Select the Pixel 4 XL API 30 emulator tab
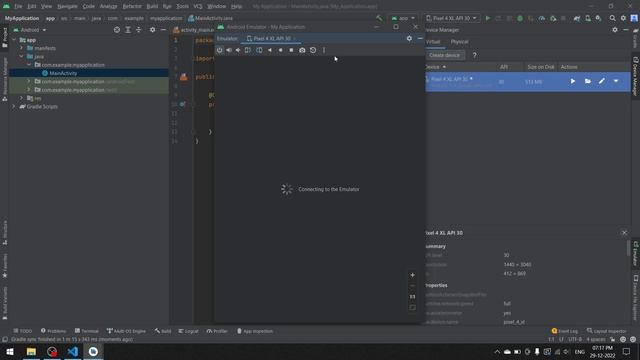 pyautogui.click(x=272, y=38)
